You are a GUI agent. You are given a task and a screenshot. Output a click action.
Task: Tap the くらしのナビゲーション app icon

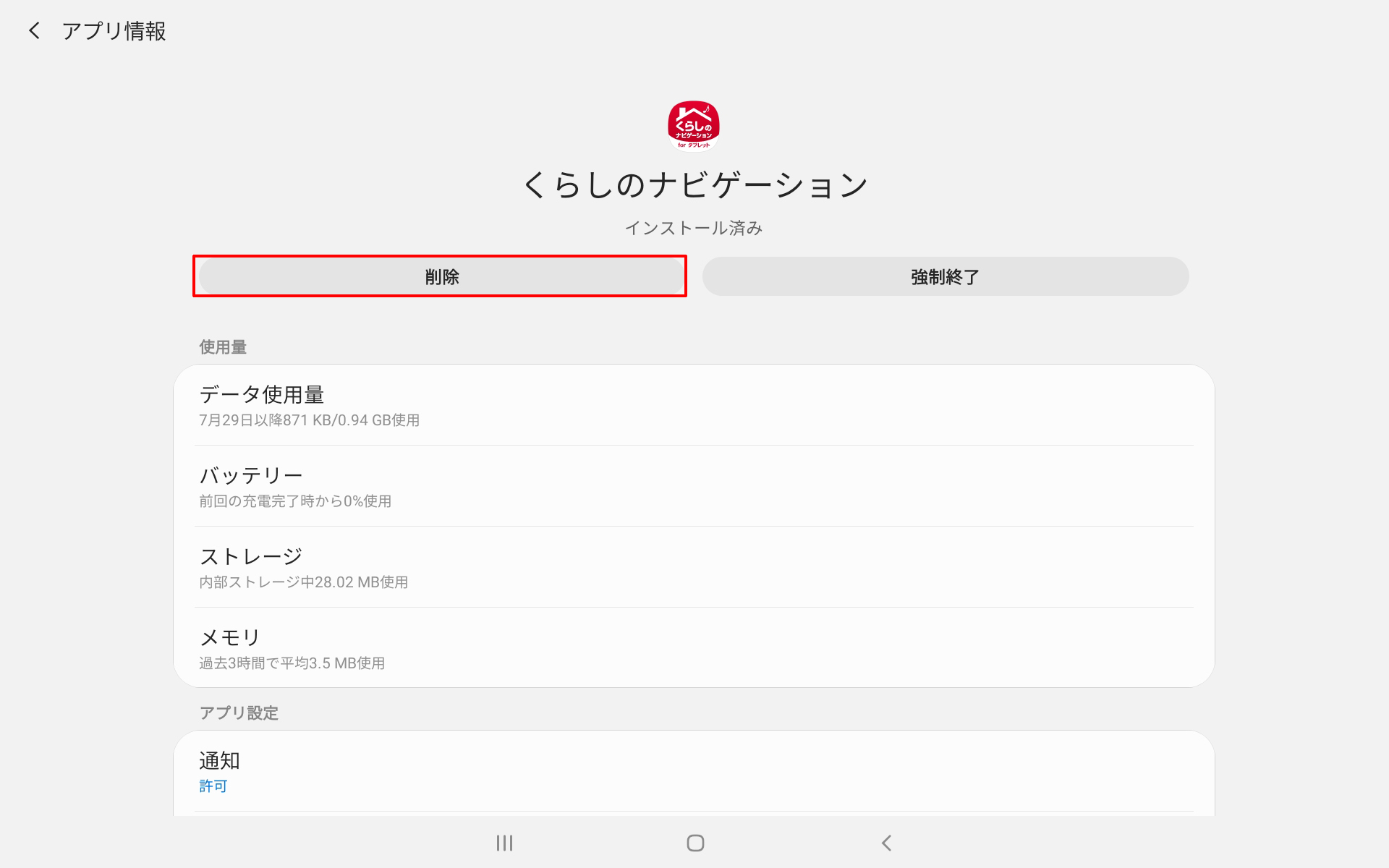tap(694, 126)
